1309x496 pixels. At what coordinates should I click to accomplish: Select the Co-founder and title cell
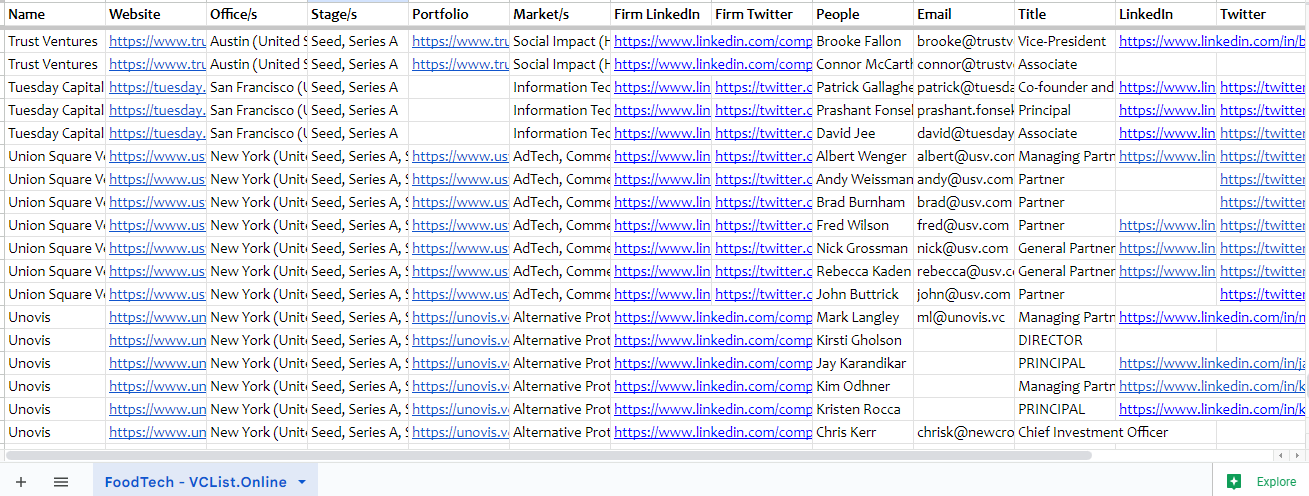pyautogui.click(x=1065, y=87)
